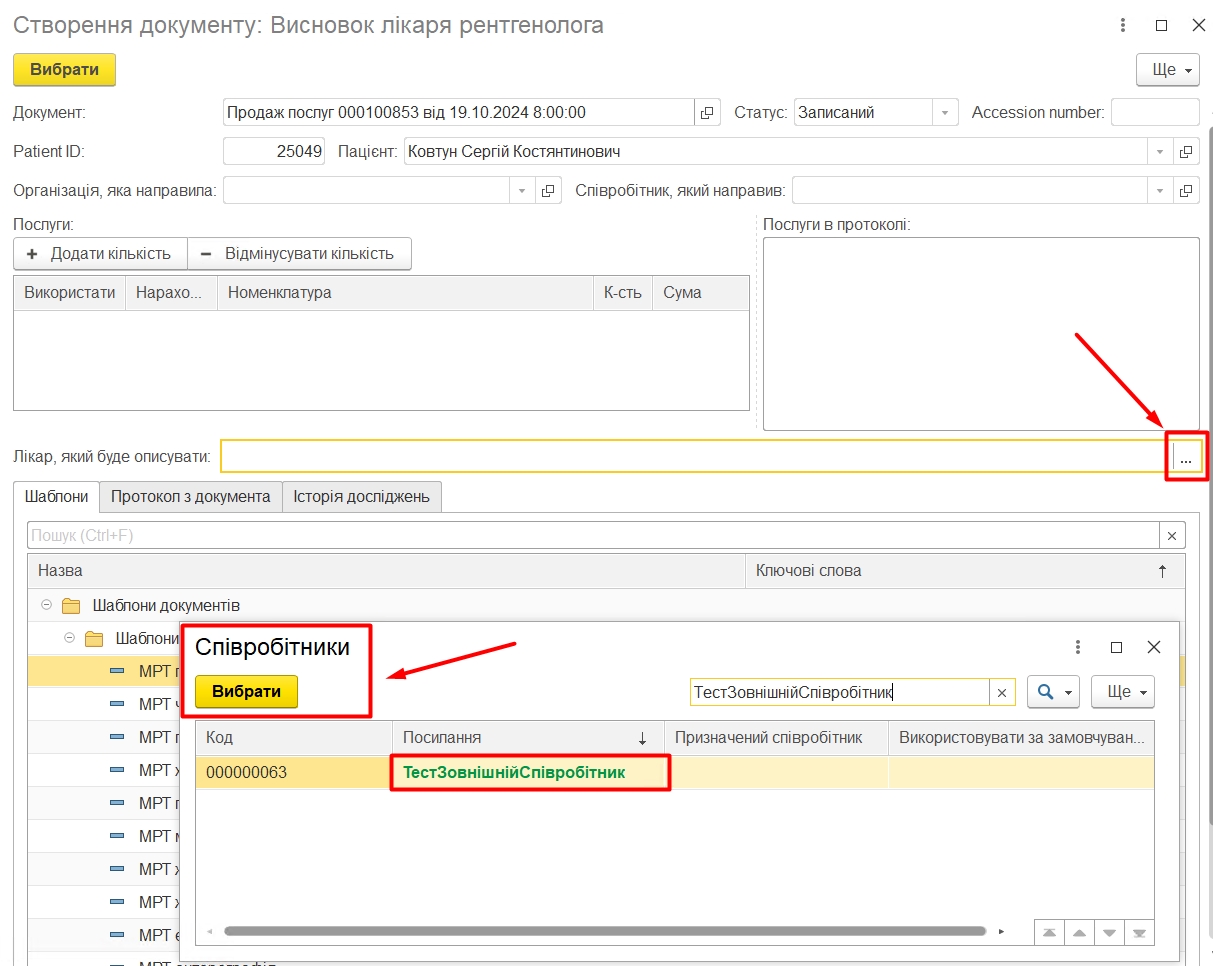Click the ellipsis button in Лікар, який буде описувати
Screen dimensions: 1213x966
point(1186,458)
